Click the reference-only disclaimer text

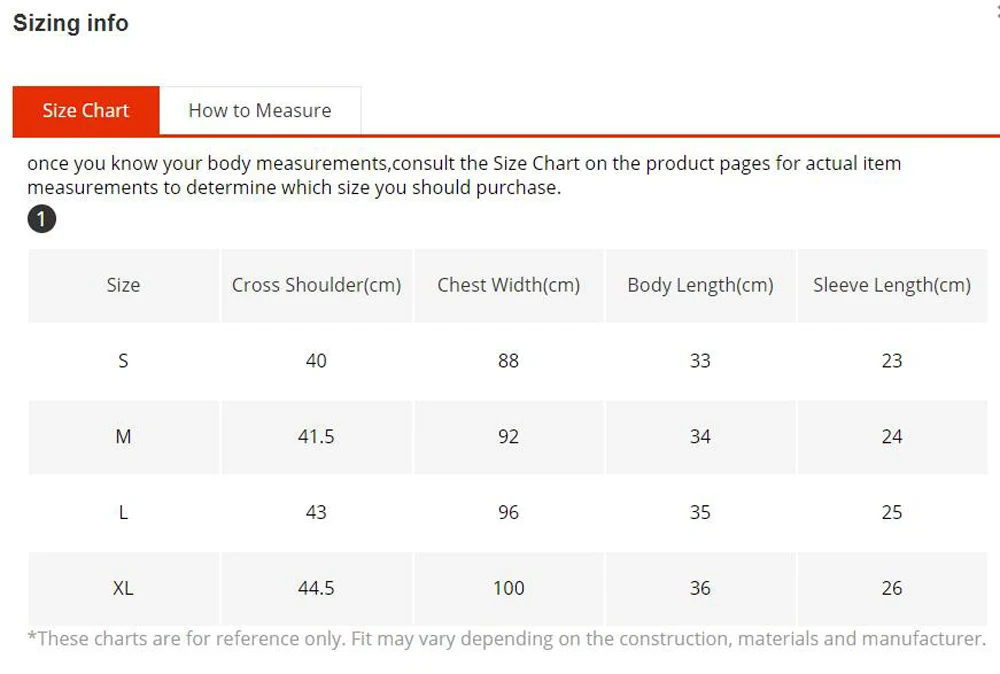point(506,639)
